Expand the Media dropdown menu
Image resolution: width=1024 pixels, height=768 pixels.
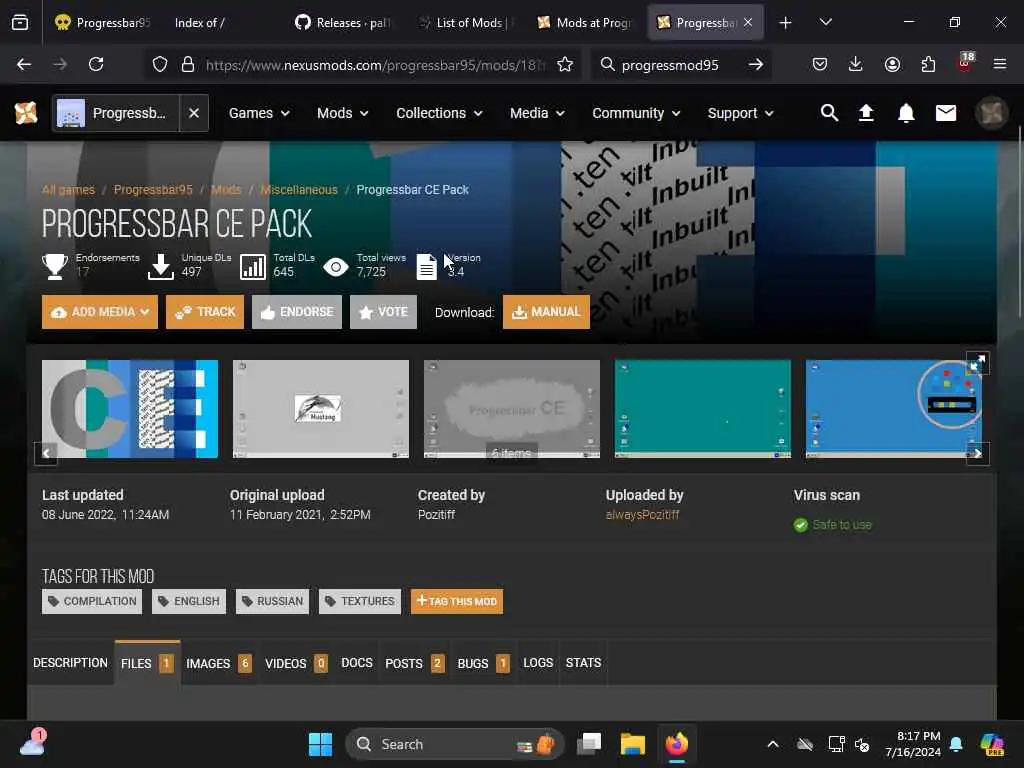pyautogui.click(x=537, y=113)
